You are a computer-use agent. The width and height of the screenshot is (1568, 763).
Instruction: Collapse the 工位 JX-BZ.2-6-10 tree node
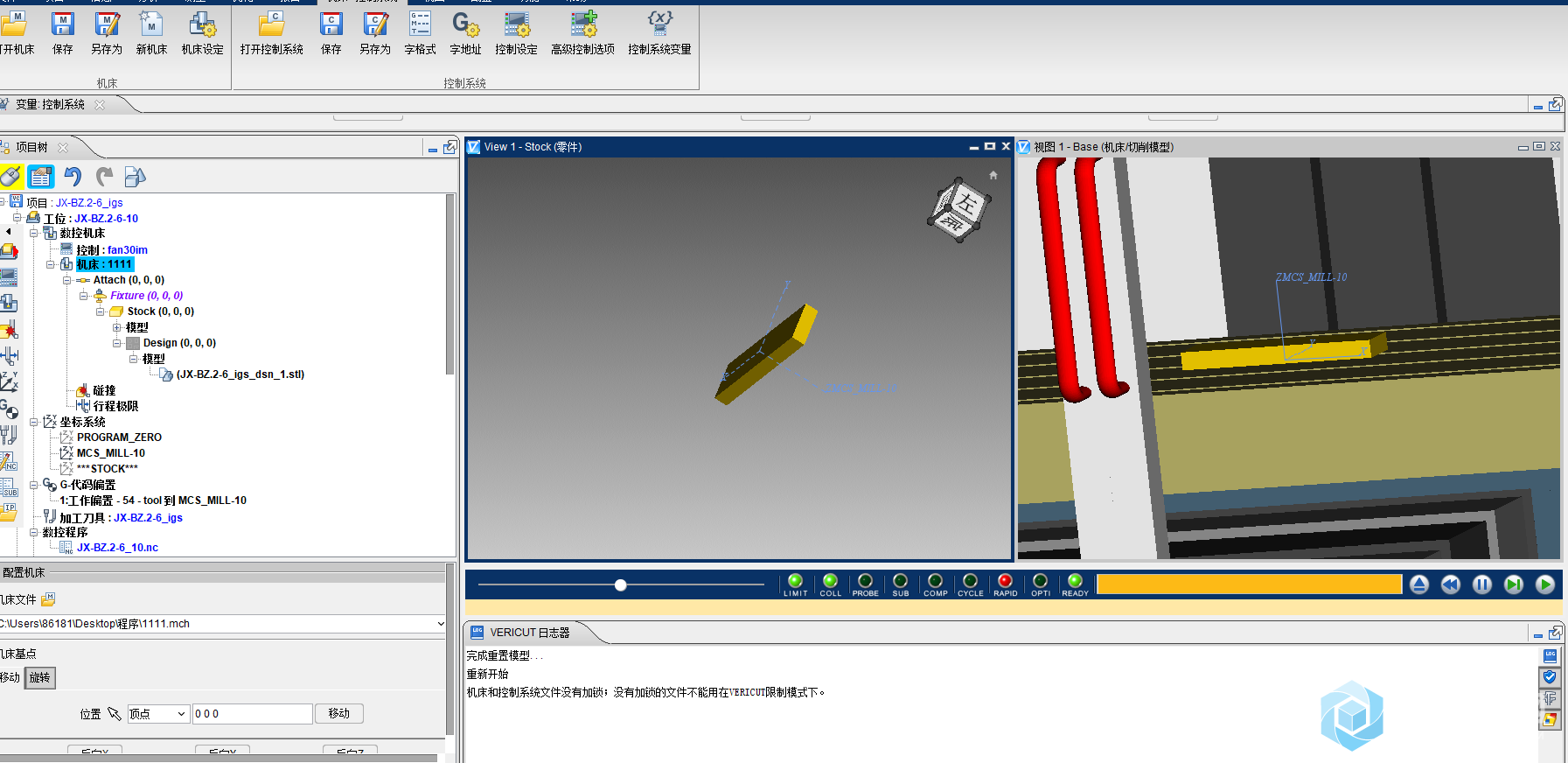(x=17, y=218)
